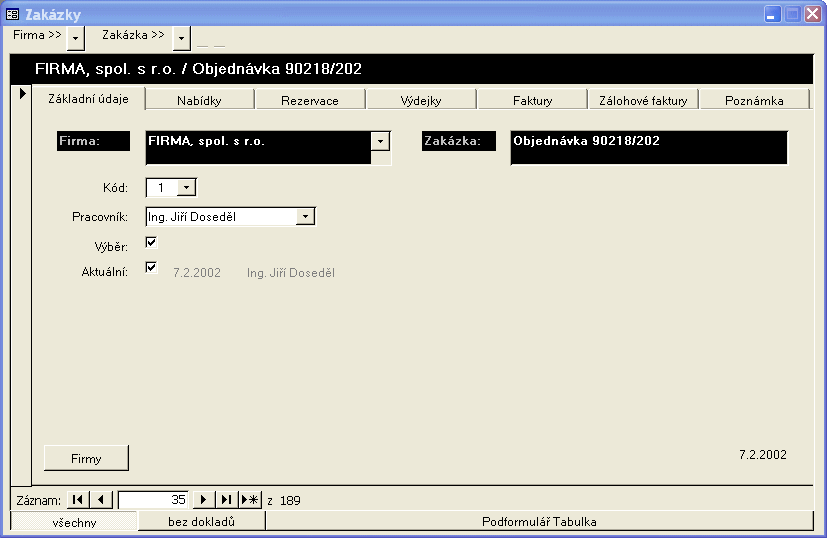Open the Firma >> toolbar dropdown

pos(77,37)
